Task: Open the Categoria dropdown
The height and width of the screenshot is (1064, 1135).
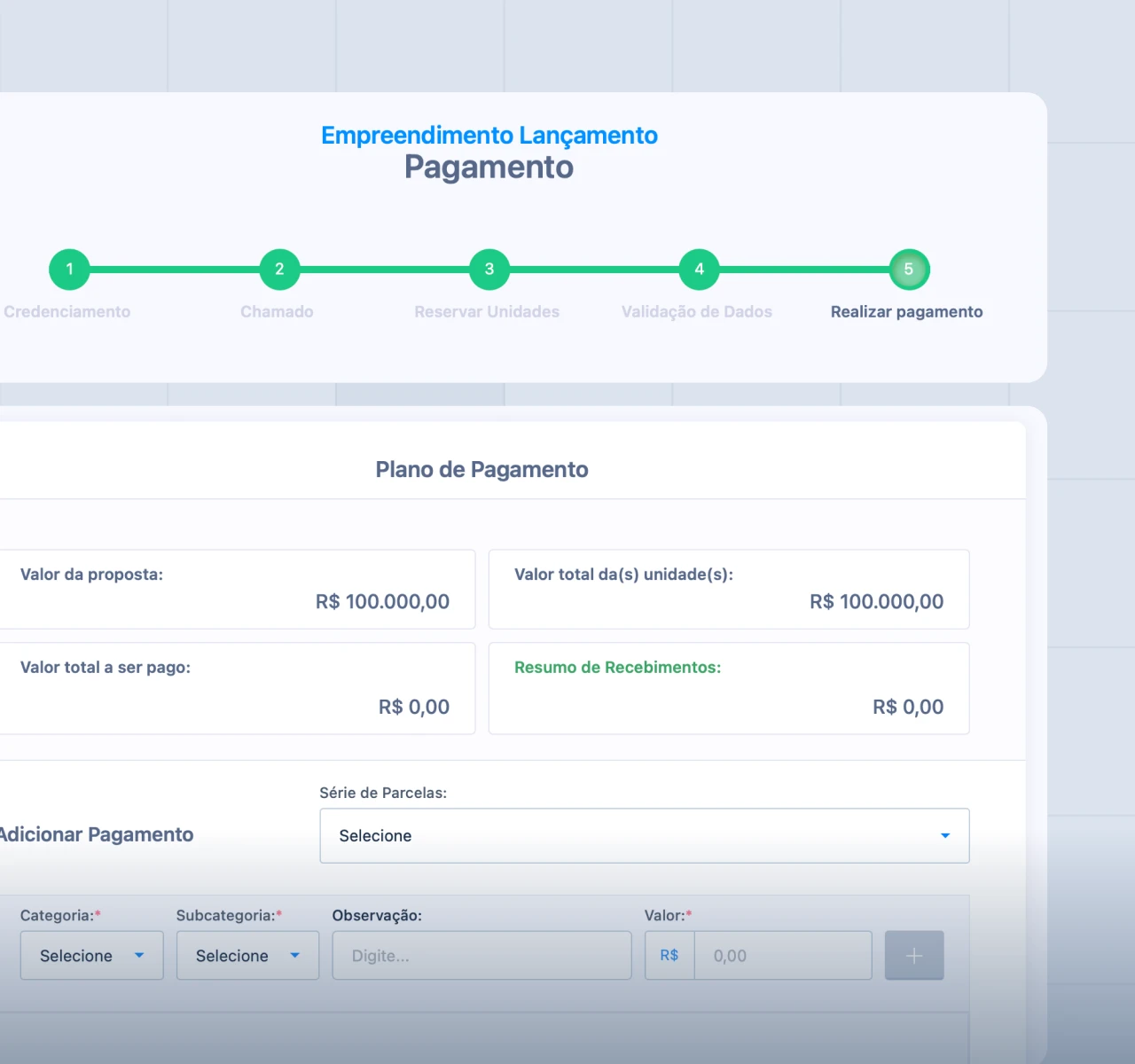Action: point(92,955)
